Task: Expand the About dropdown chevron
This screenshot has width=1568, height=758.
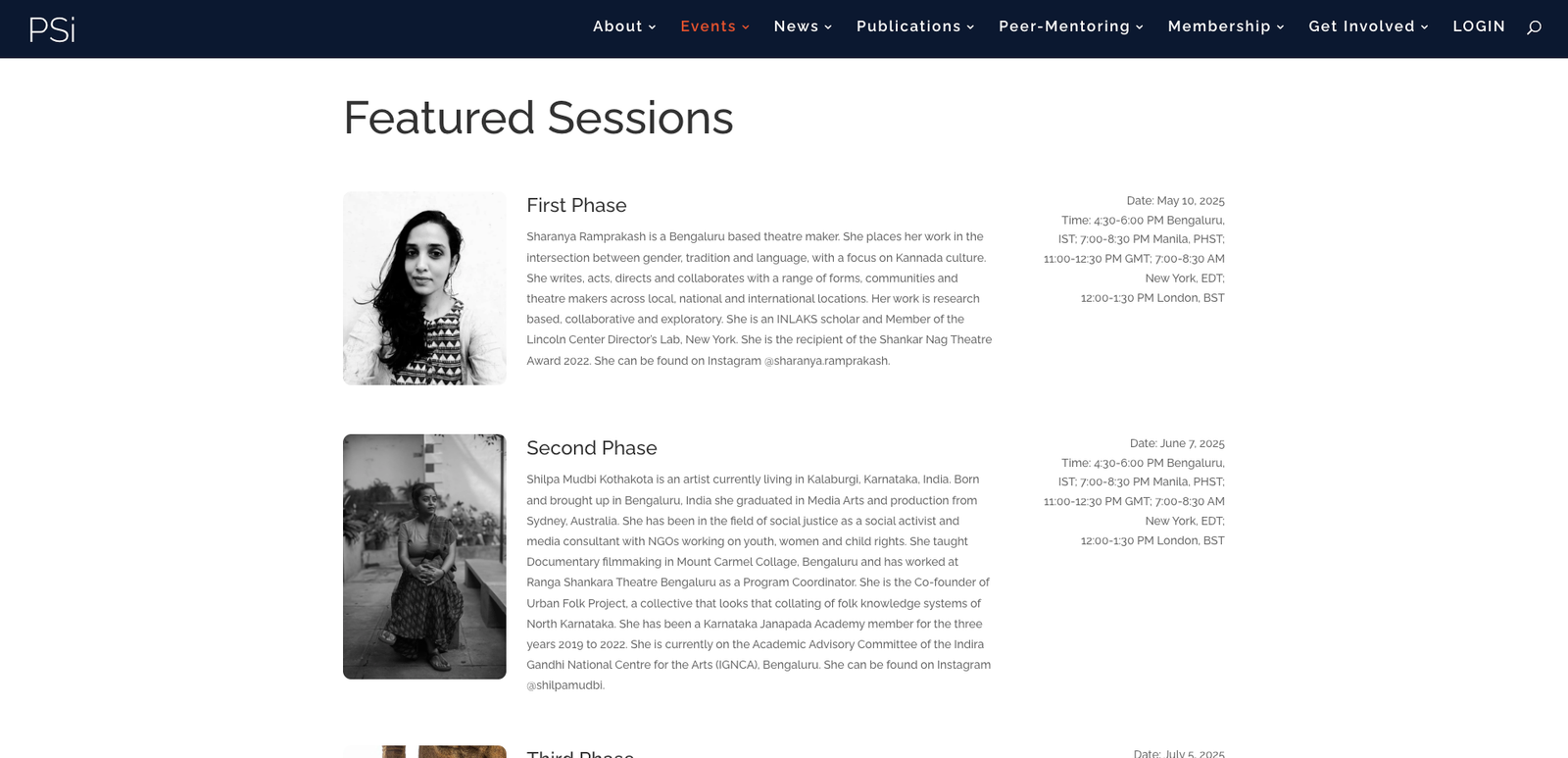Action: click(653, 27)
